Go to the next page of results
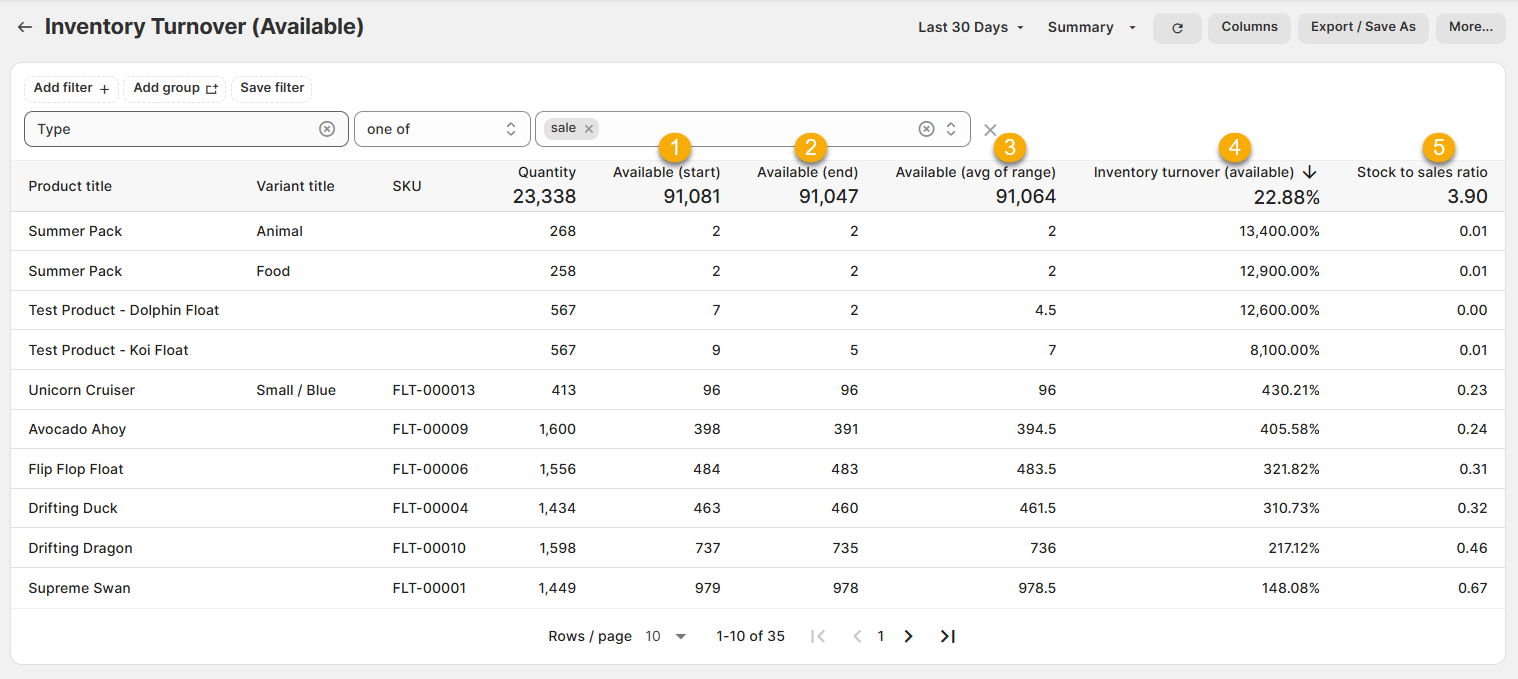The width and height of the screenshot is (1518, 679). pos(908,636)
